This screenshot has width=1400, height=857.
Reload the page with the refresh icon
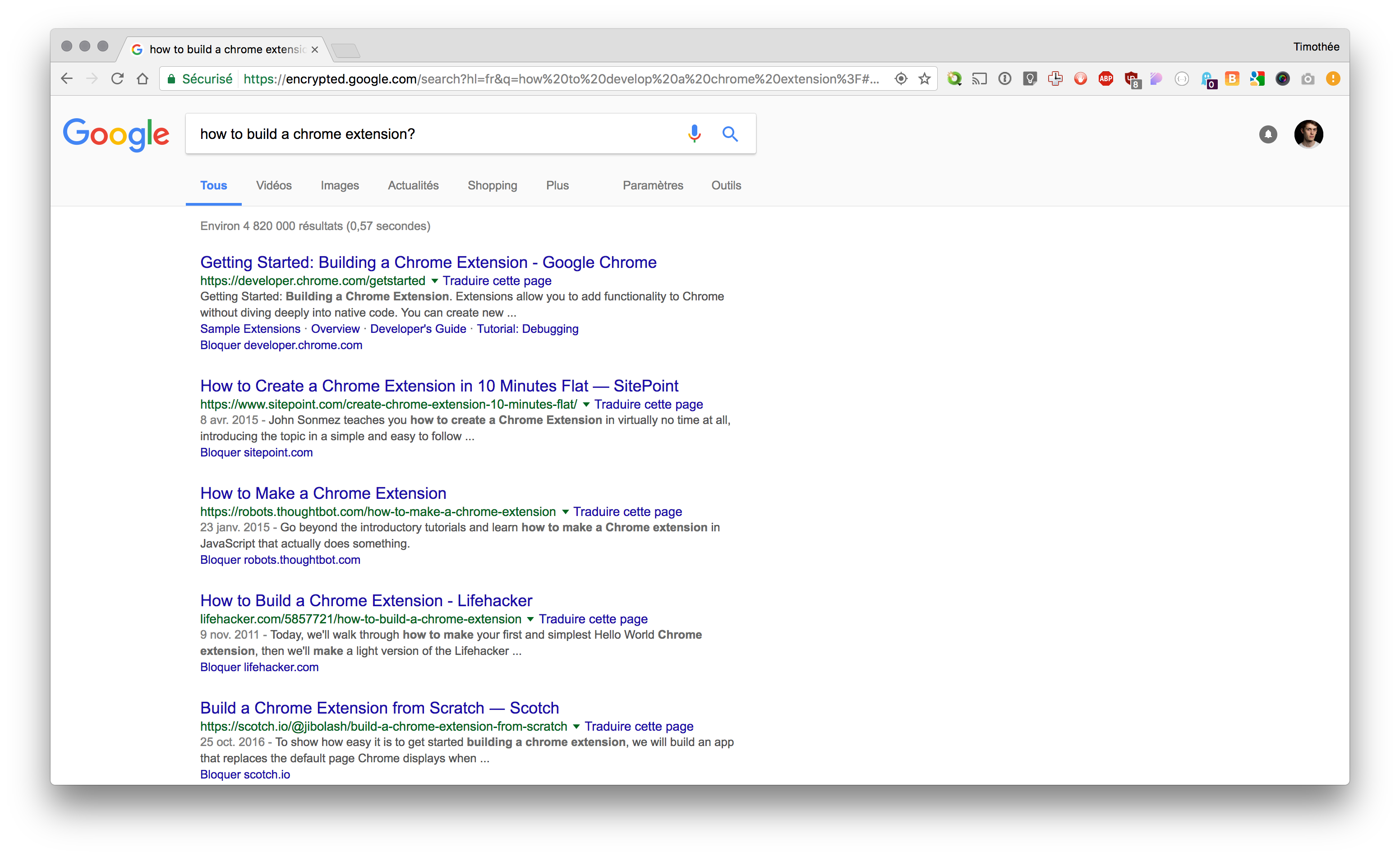[x=117, y=78]
